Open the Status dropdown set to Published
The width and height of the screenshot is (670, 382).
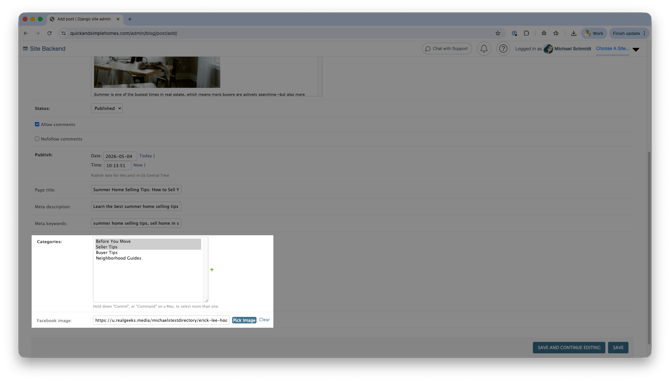(x=107, y=109)
